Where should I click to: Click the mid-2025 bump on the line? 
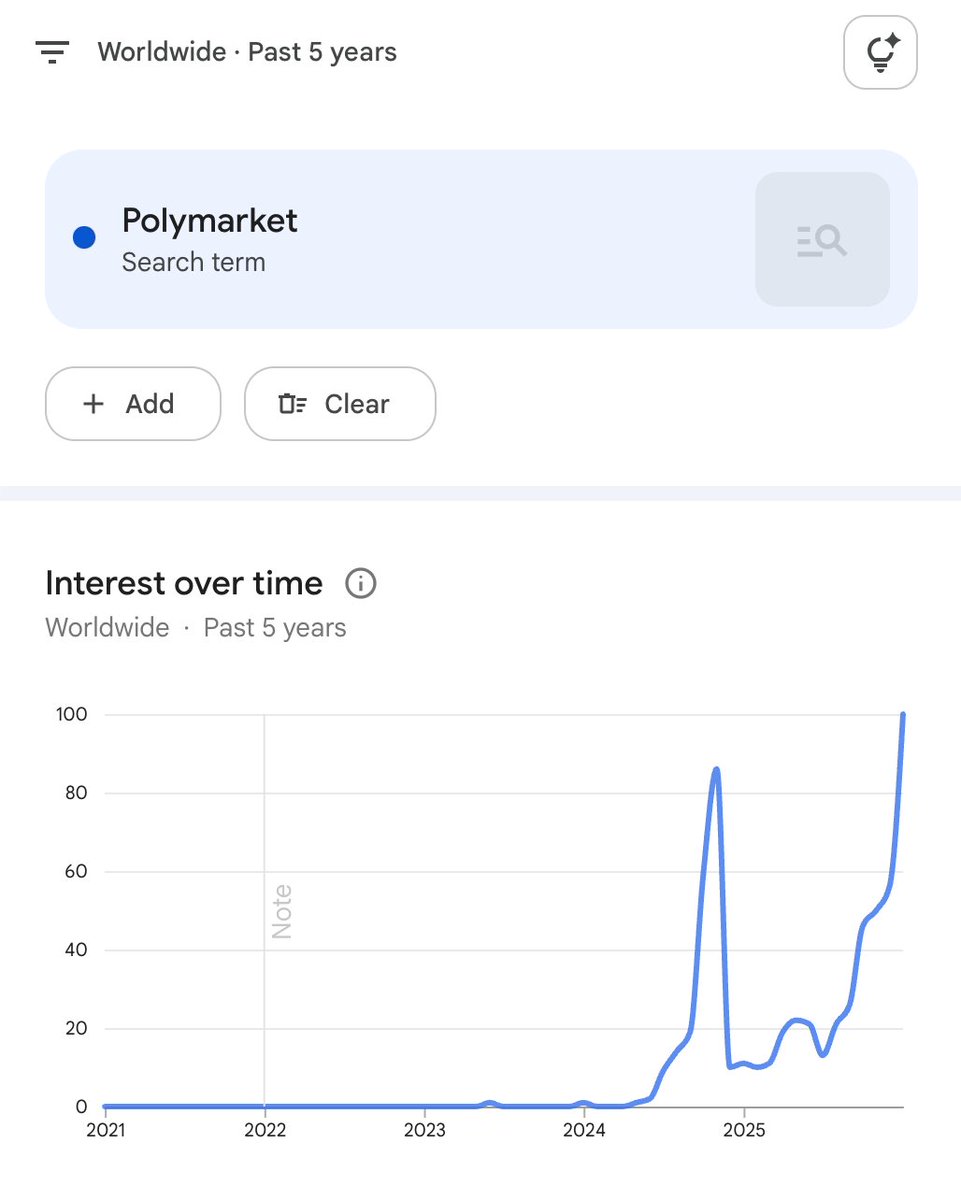pos(797,1020)
